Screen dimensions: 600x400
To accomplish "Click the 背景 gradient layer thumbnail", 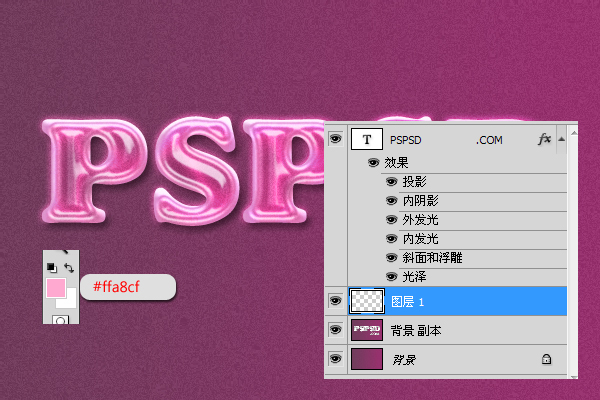I will point(367,359).
